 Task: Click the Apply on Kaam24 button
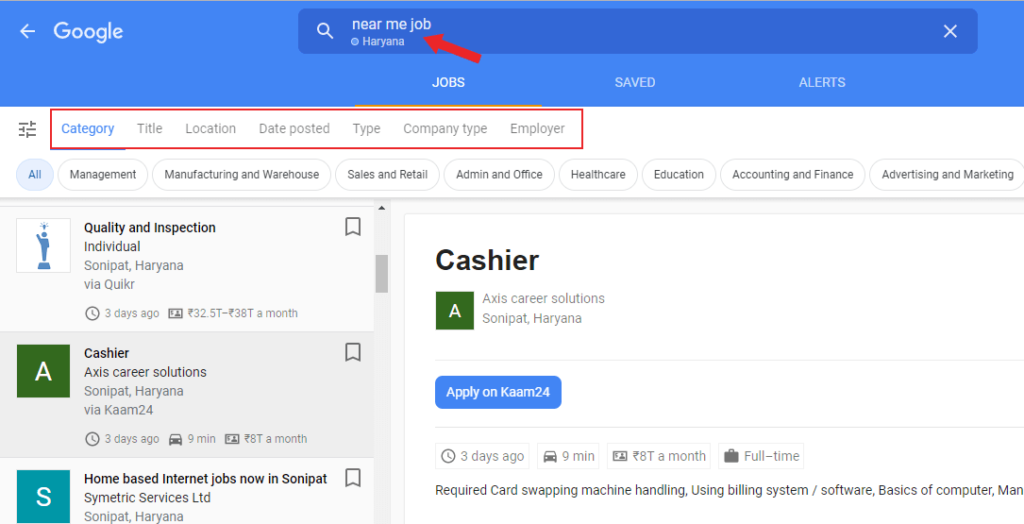[498, 392]
